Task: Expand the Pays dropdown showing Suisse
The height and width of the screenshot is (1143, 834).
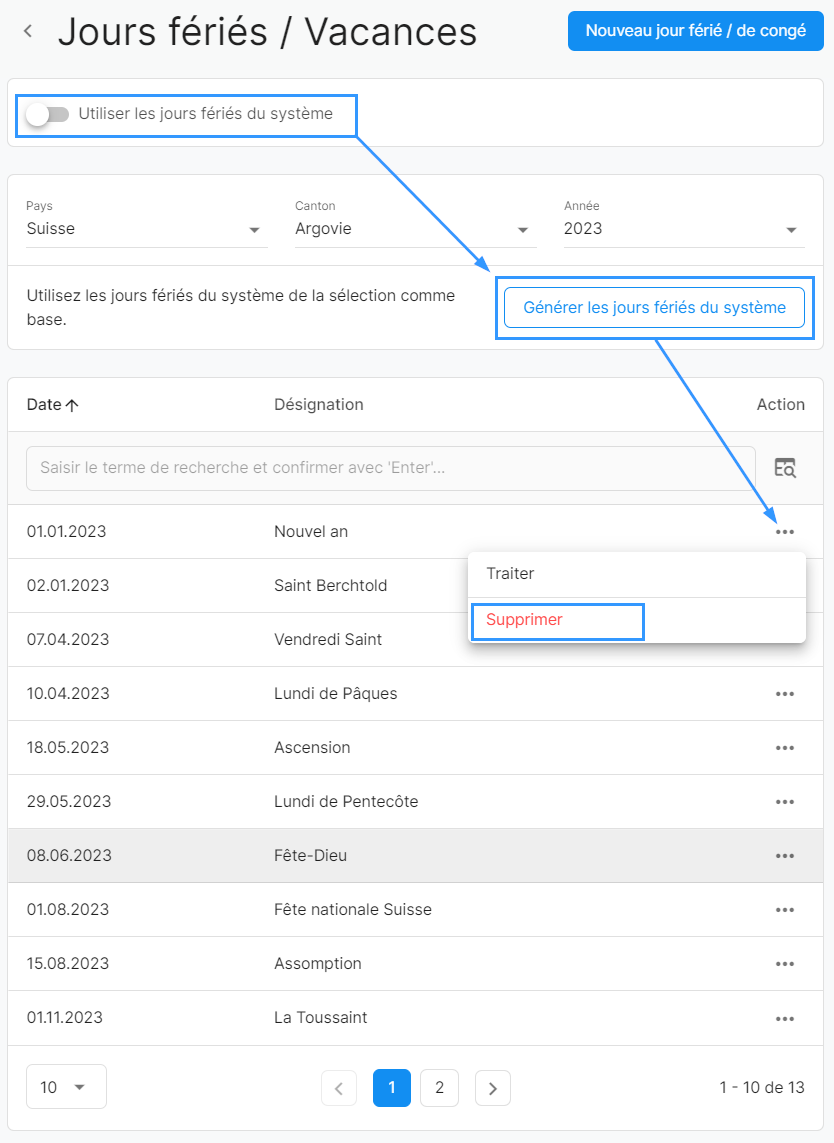Action: coord(146,229)
